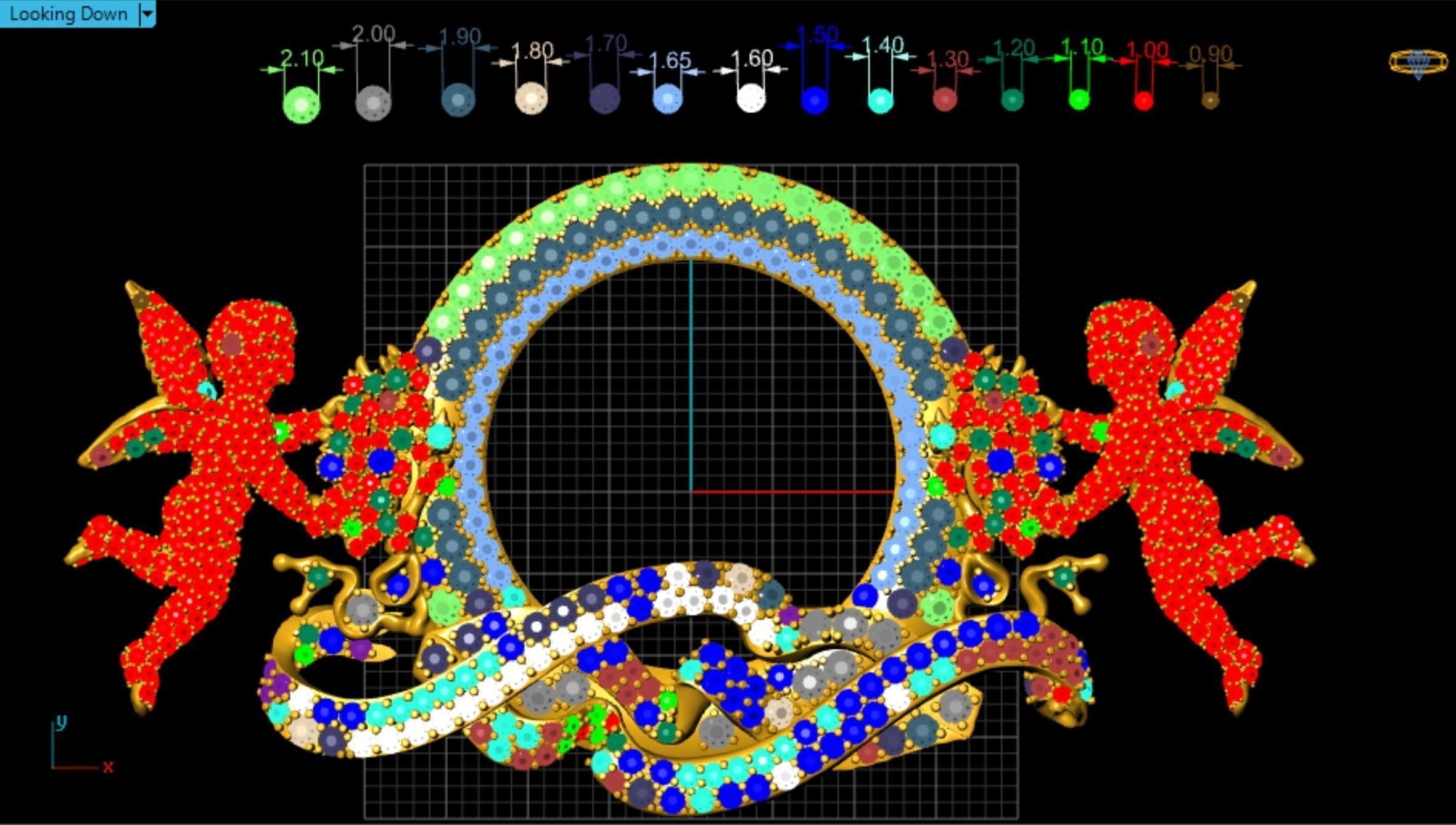Image resolution: width=1456 pixels, height=825 pixels.
Task: Click the Looking Down viewport title
Action: (x=68, y=14)
